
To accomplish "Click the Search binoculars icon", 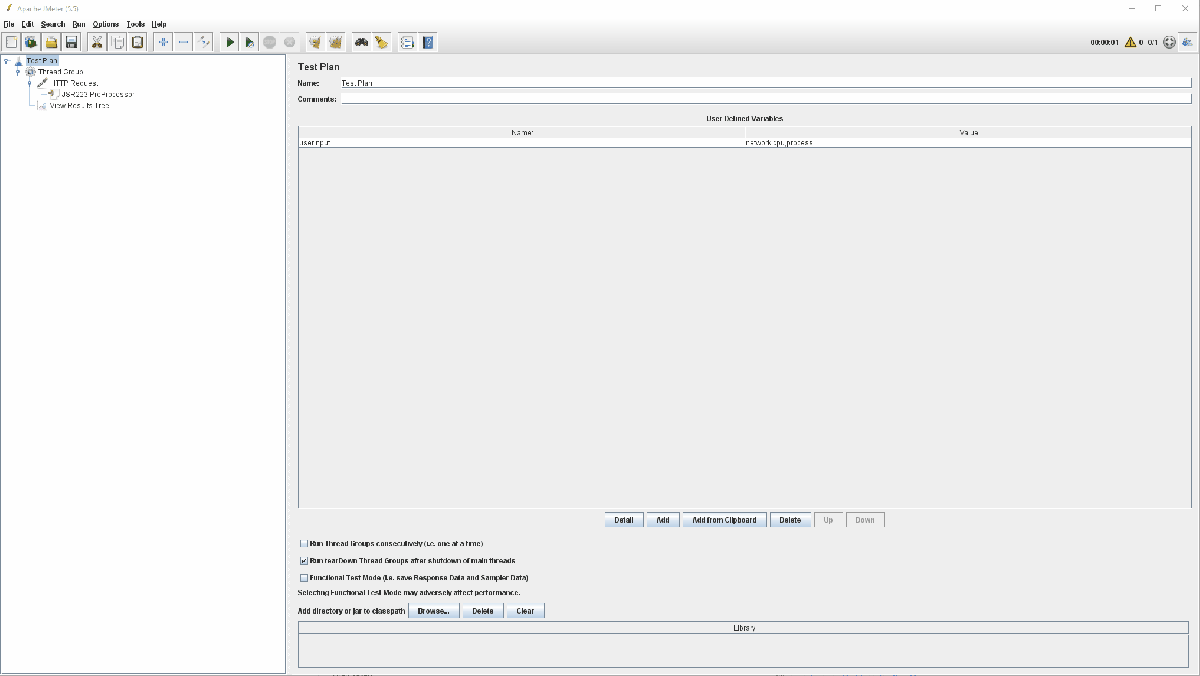I will click(361, 42).
